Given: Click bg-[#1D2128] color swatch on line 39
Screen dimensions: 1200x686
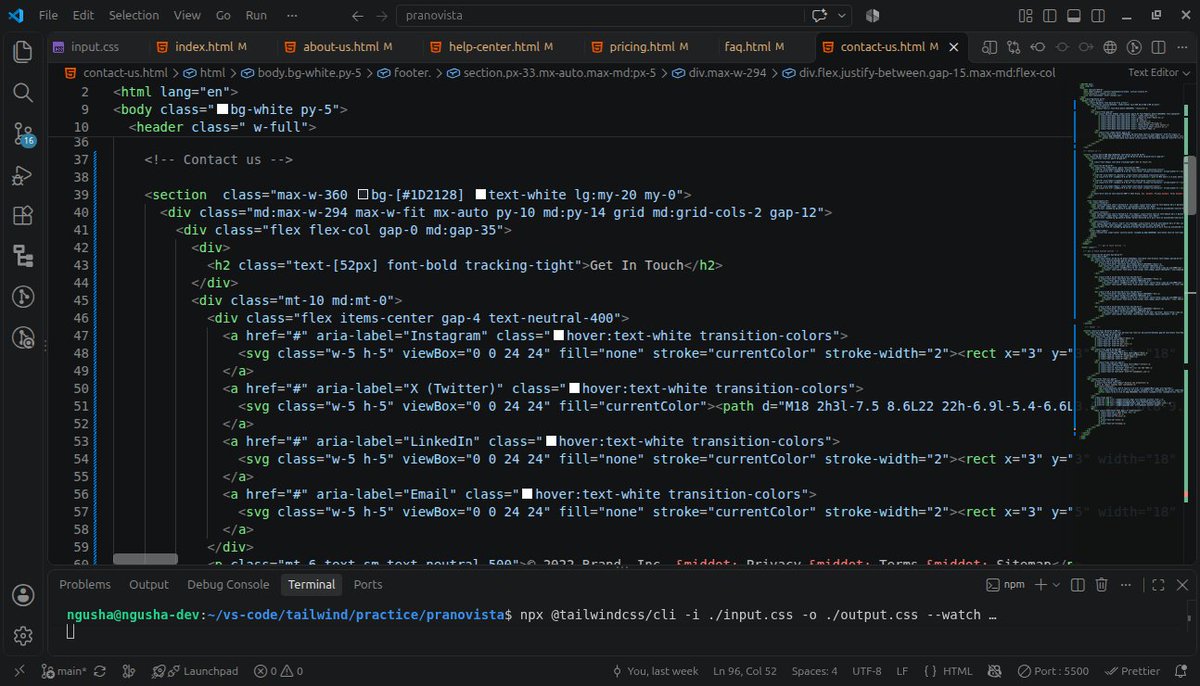Looking at the screenshot, I should pos(363,195).
